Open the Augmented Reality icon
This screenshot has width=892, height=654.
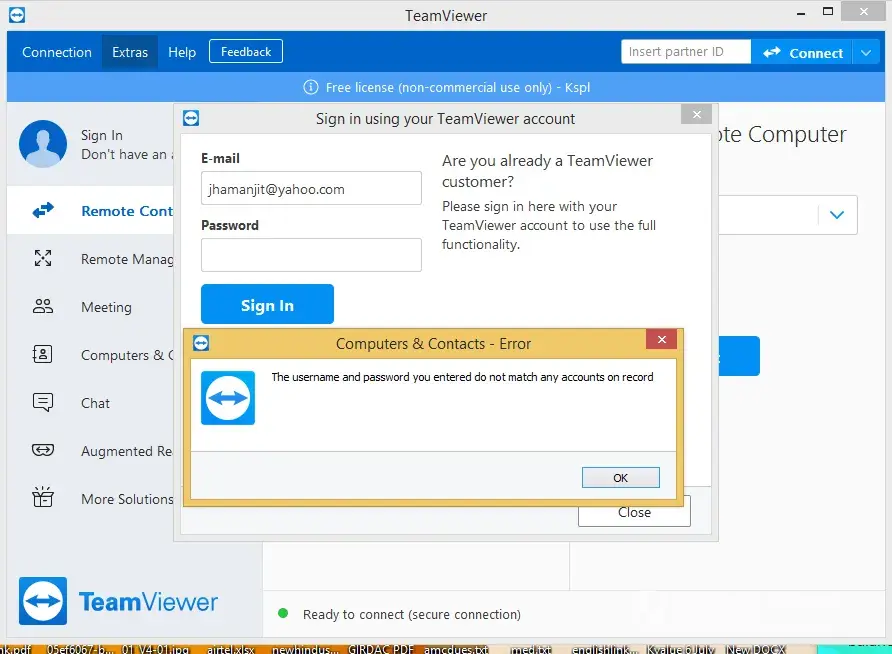click(43, 451)
